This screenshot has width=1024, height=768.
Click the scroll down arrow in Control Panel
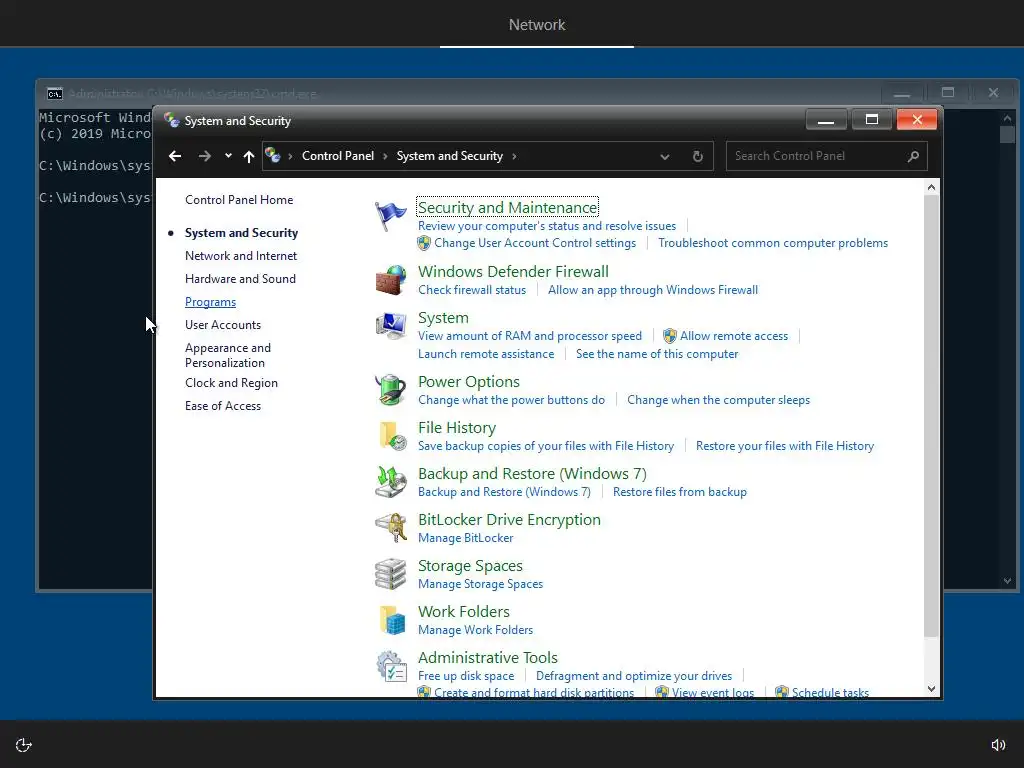point(931,688)
